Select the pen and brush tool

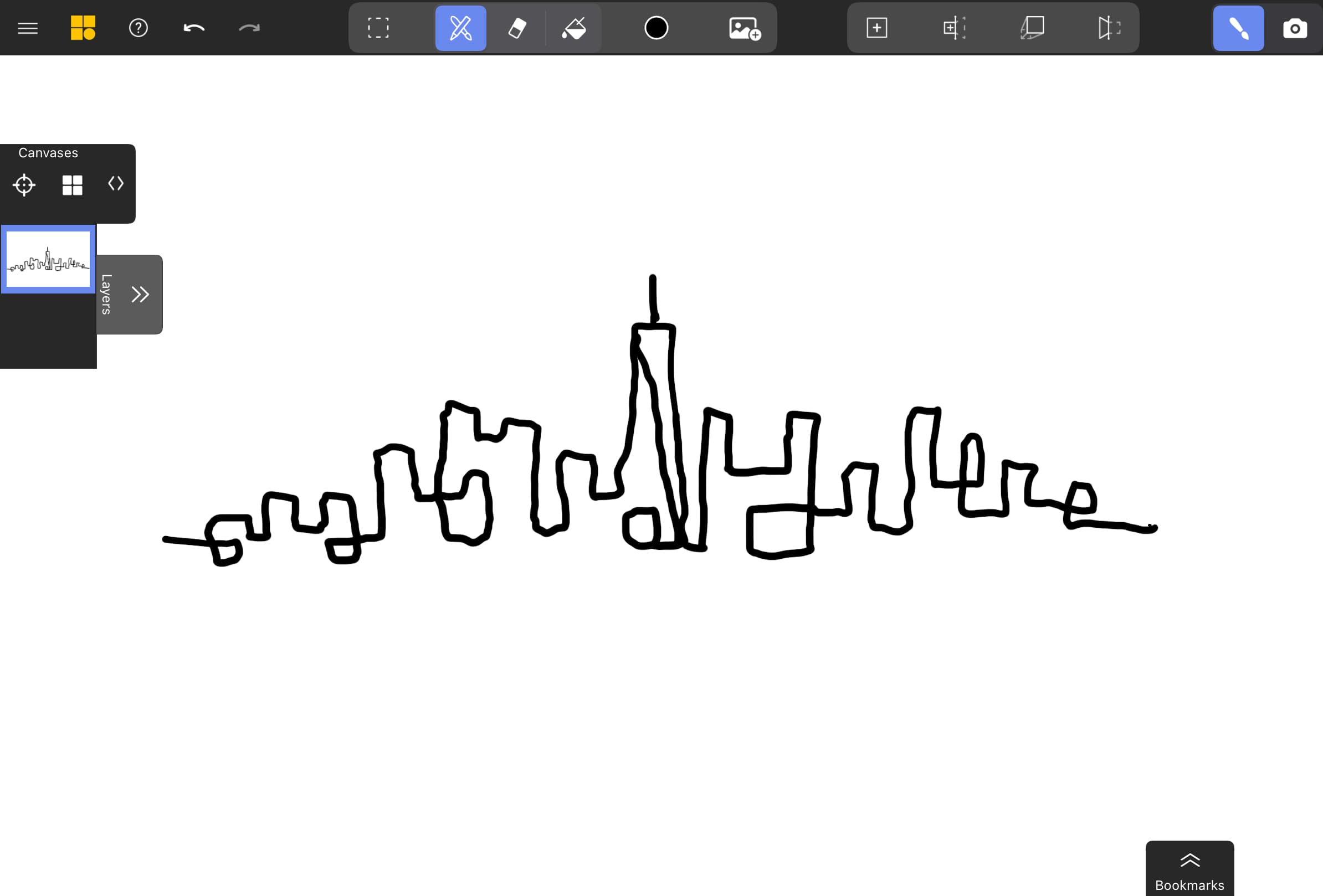coord(460,28)
